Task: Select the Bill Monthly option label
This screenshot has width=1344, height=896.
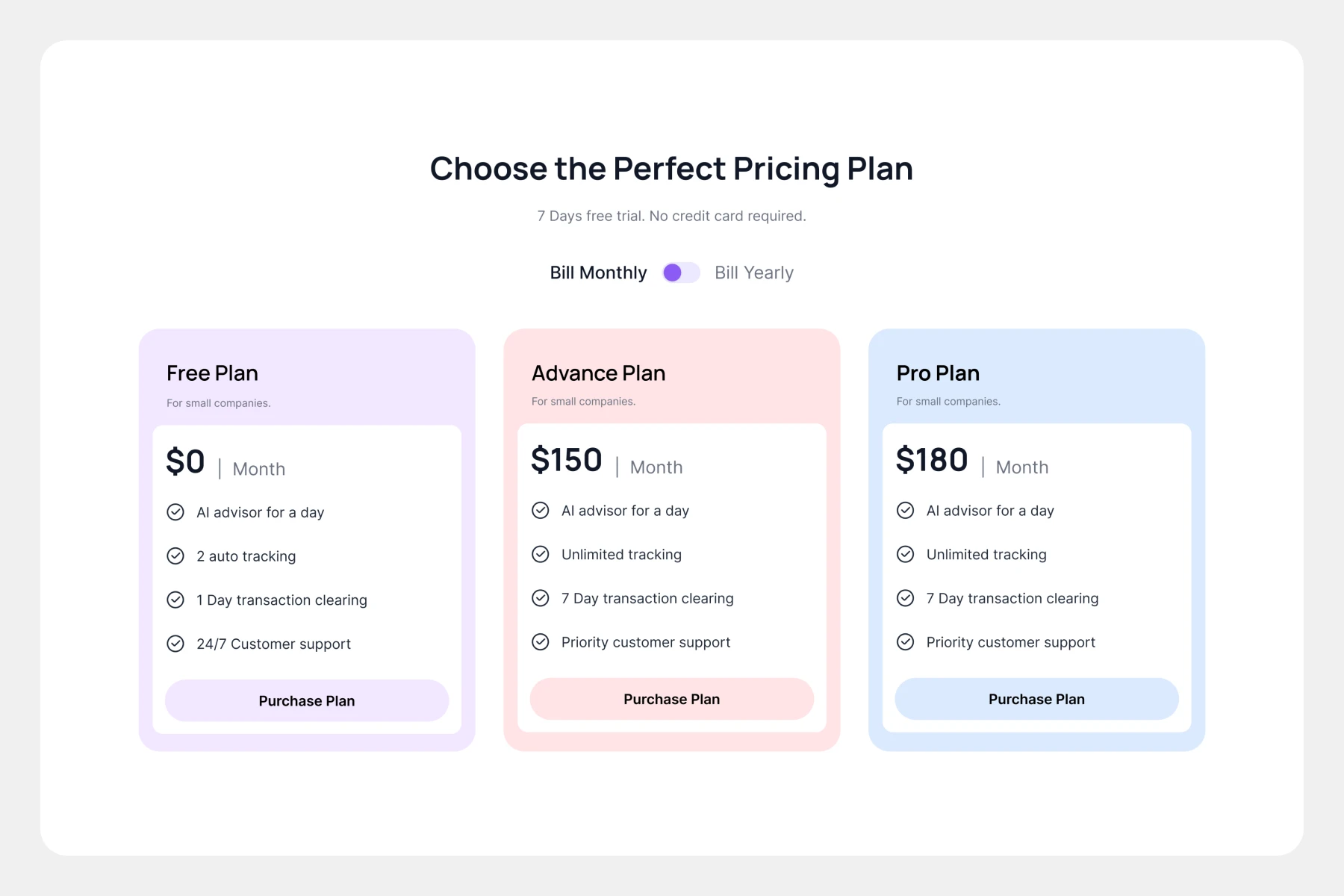Action: [598, 273]
